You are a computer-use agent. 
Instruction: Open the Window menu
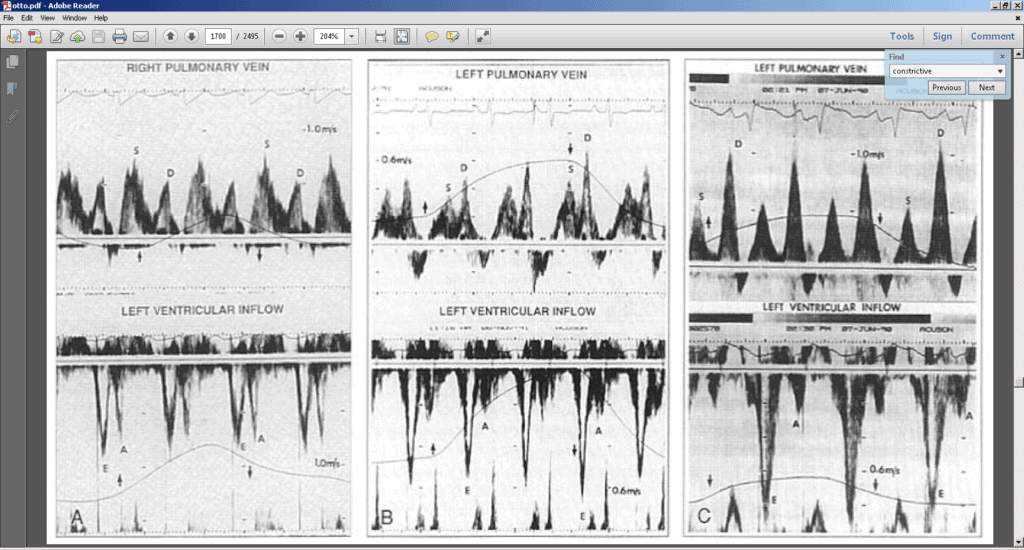[x=74, y=18]
